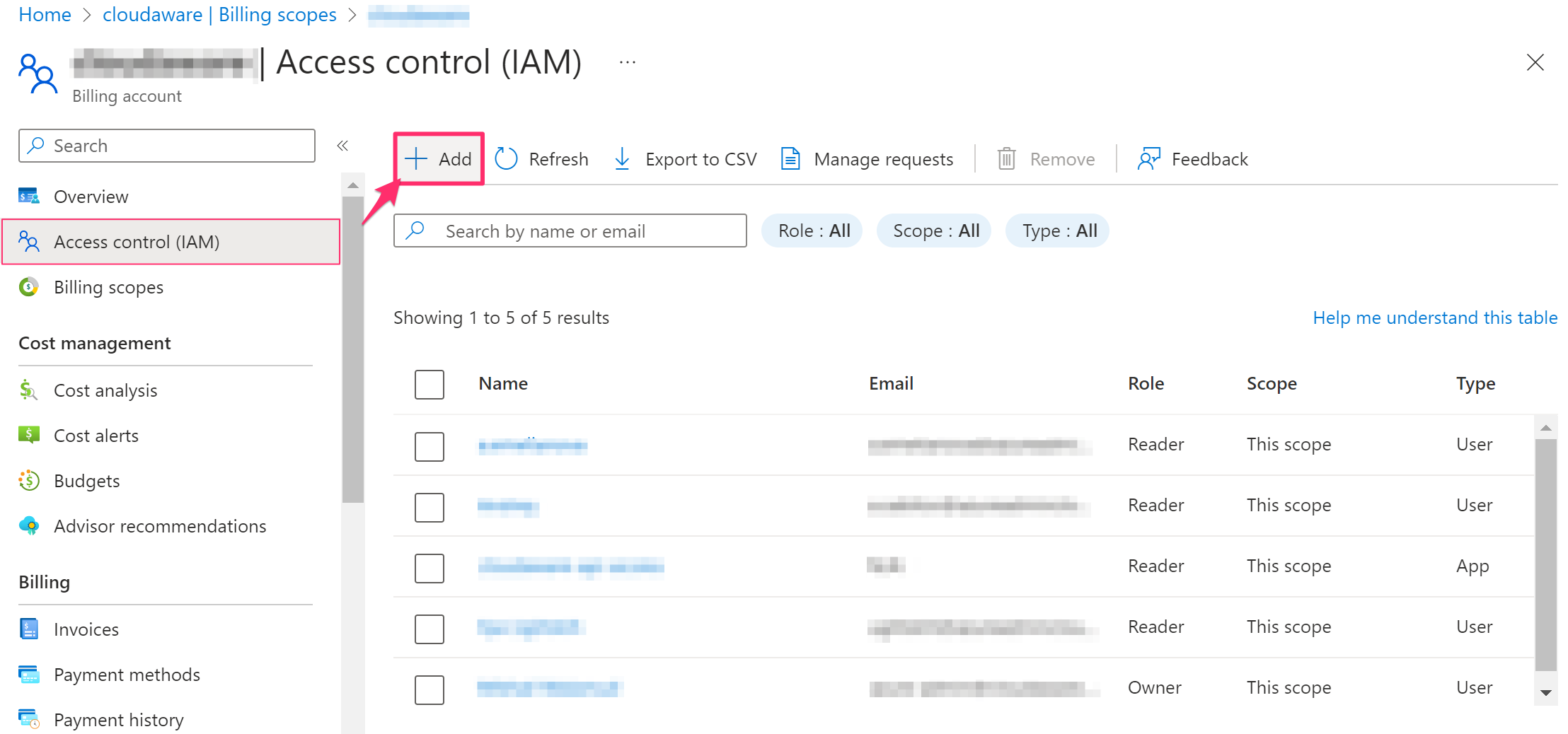Image resolution: width=1568 pixels, height=734 pixels.
Task: Toggle the select-all checkbox in table header
Action: 429,384
